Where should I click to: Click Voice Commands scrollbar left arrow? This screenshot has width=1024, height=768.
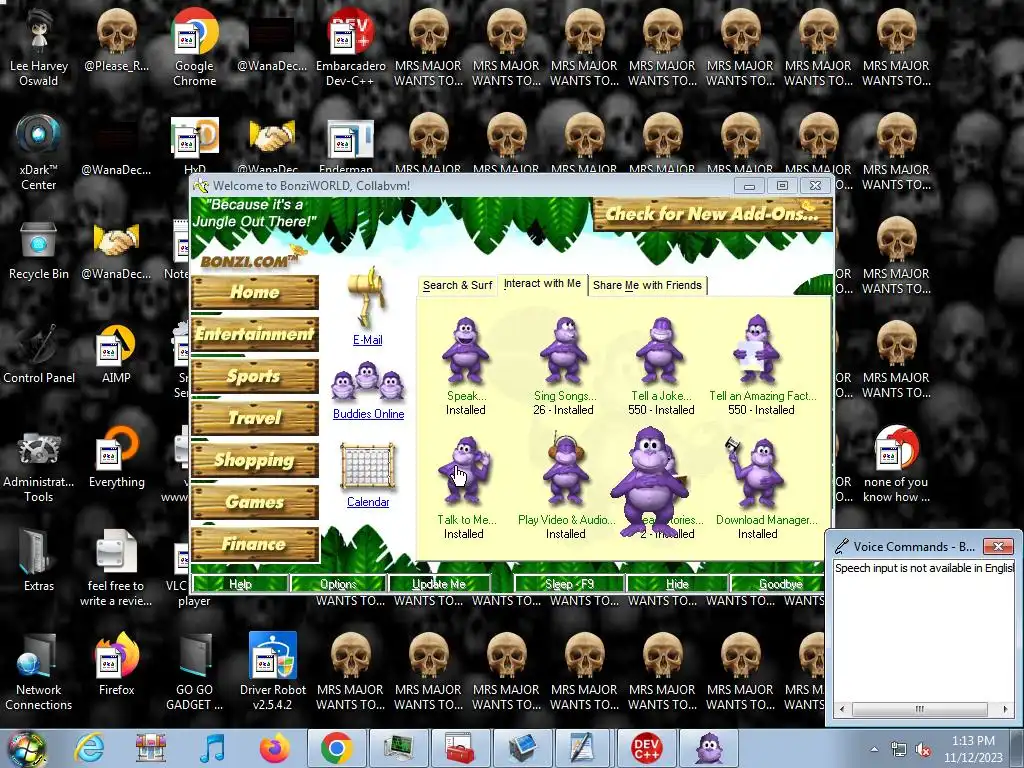click(x=842, y=709)
